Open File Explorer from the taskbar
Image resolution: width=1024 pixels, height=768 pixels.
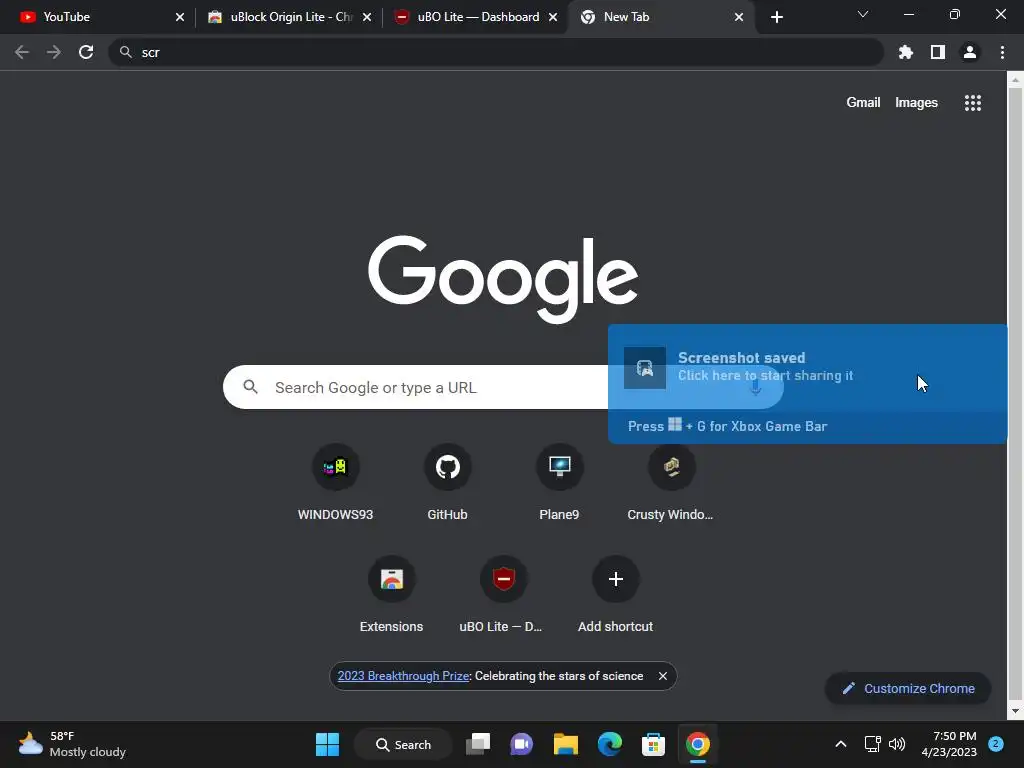point(566,744)
